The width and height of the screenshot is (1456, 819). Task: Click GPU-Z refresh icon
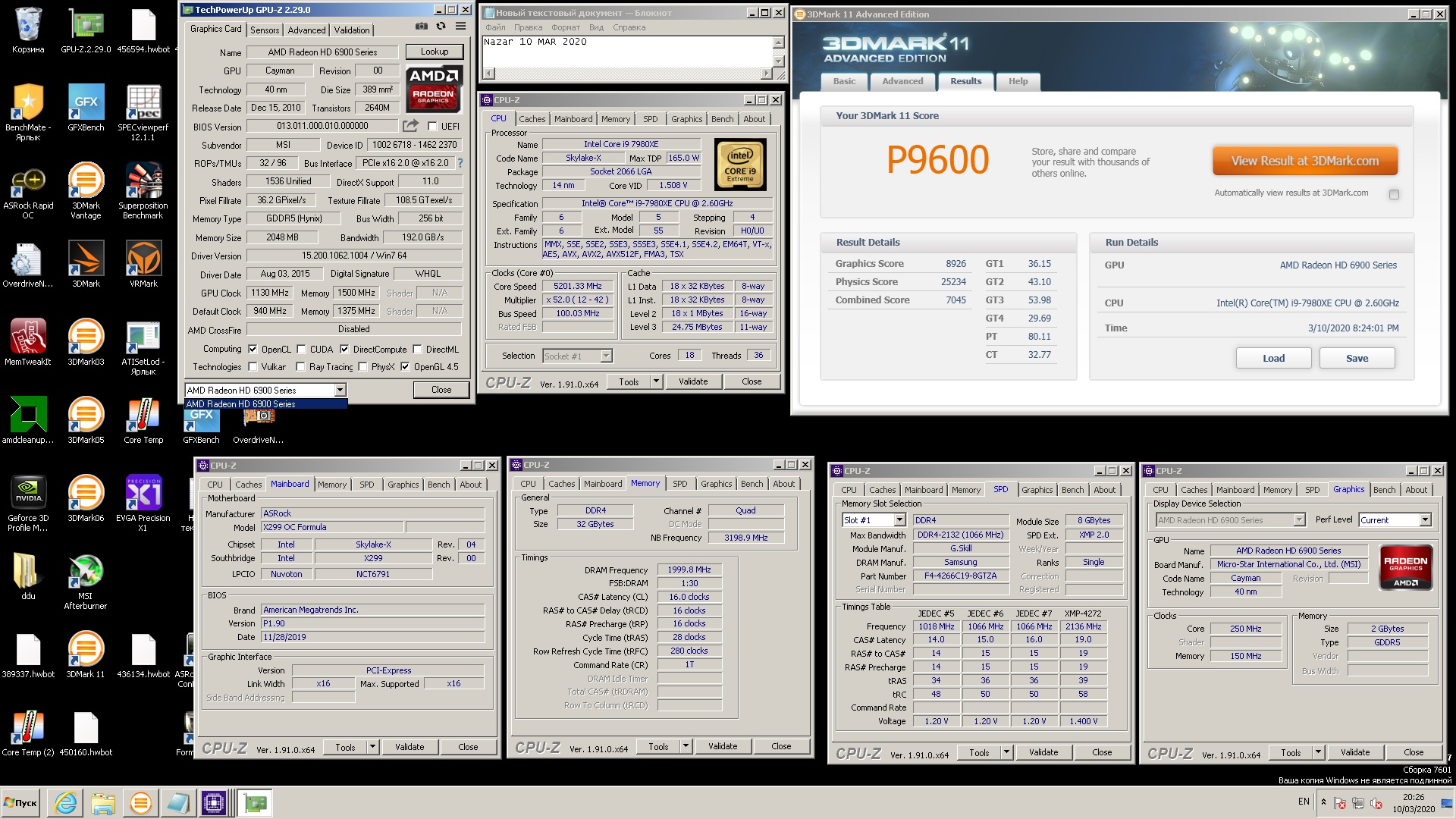(x=441, y=27)
